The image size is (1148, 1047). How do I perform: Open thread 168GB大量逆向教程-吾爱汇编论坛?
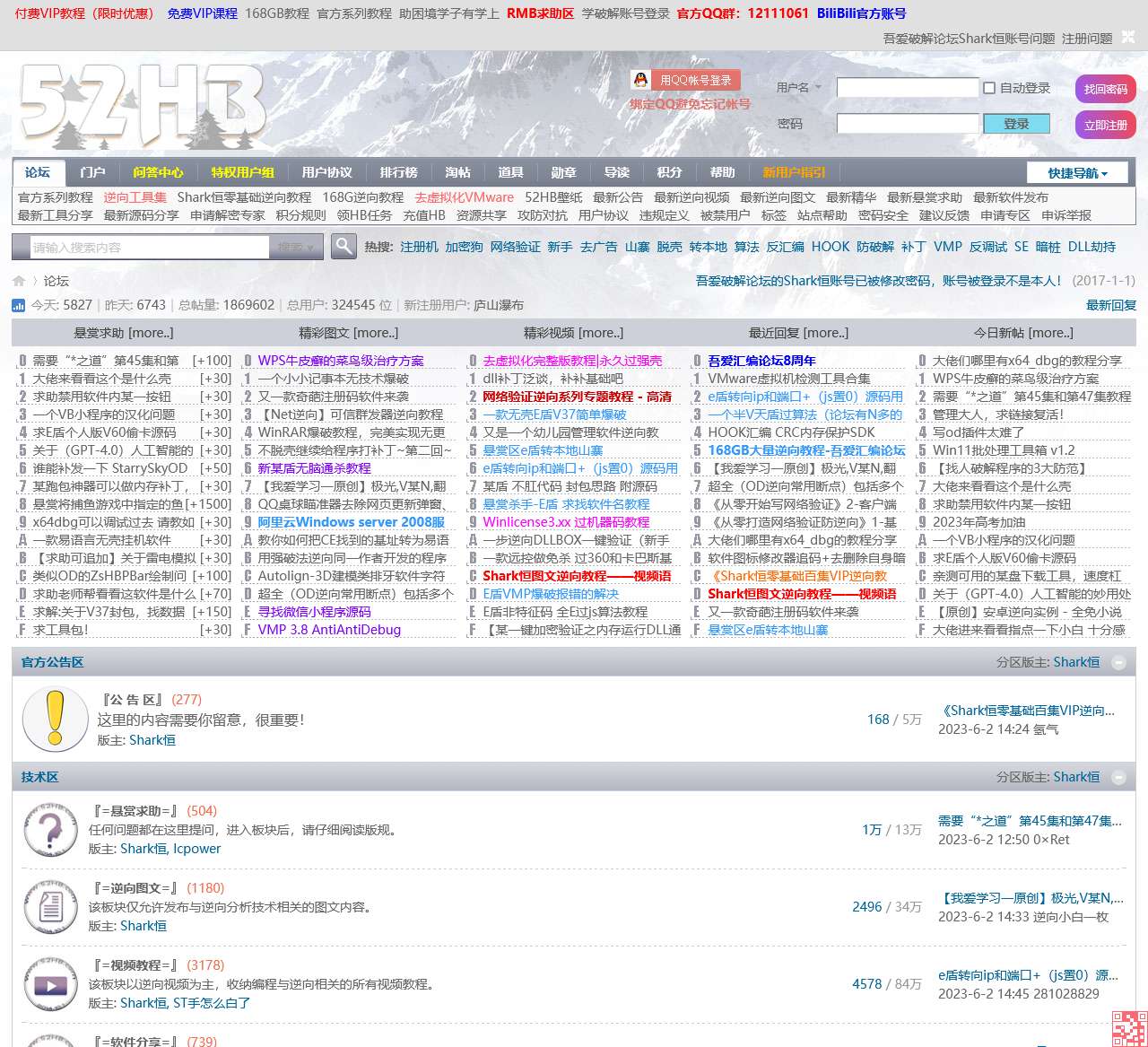(806, 450)
